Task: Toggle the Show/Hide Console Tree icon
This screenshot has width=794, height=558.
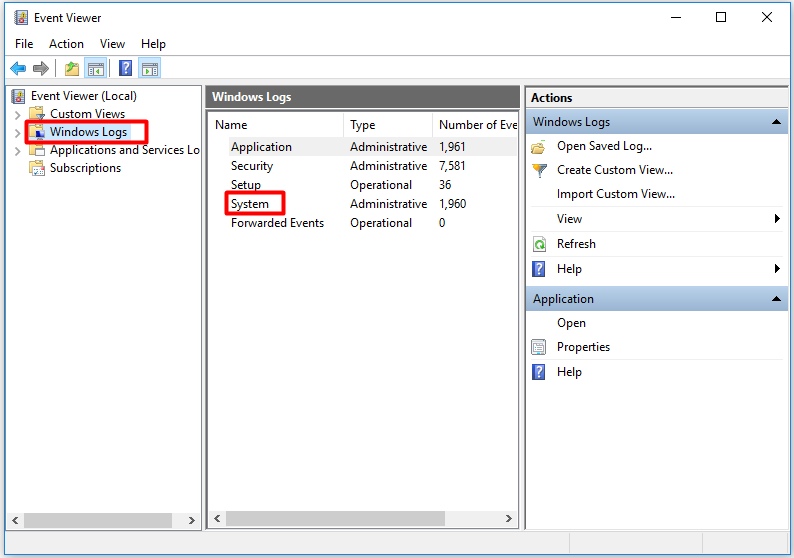Action: (96, 69)
